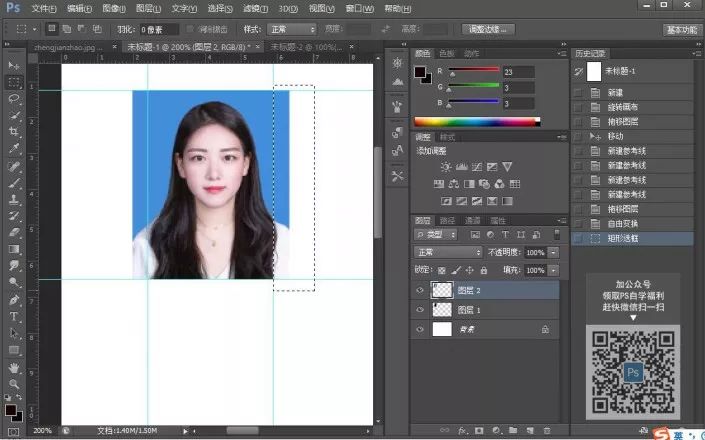
Task: Enable add to selection mode
Action: point(67,29)
